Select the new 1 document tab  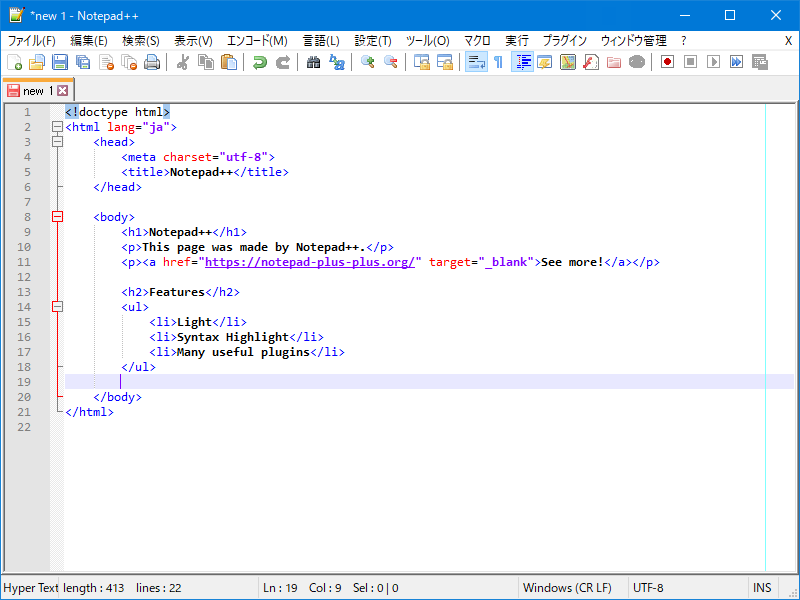tap(32, 89)
